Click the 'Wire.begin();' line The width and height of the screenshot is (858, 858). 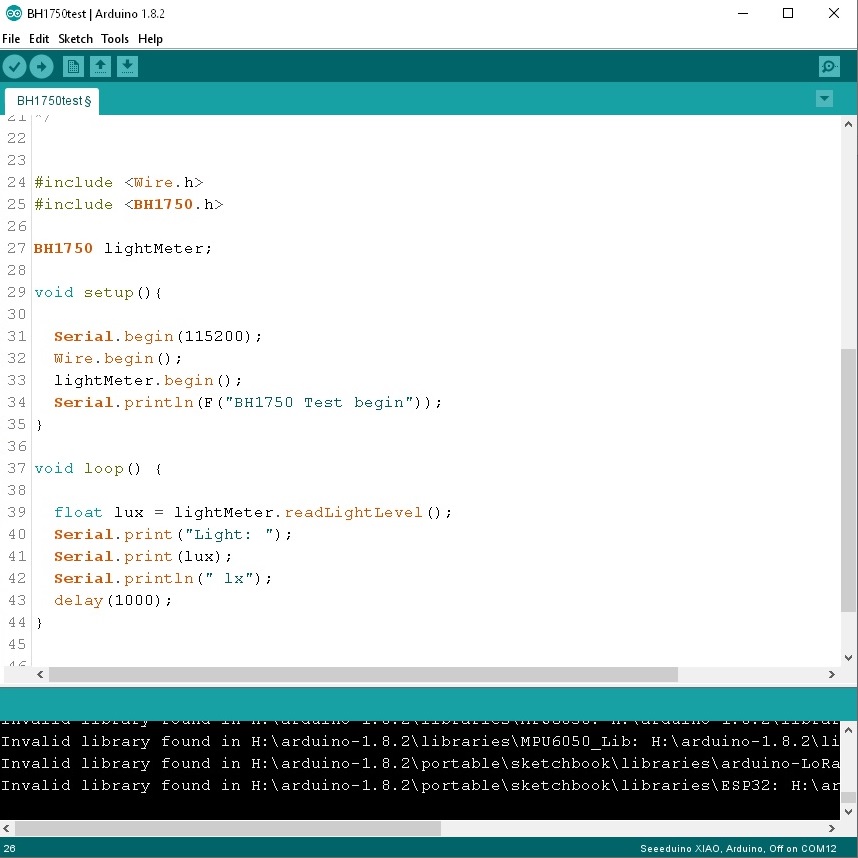(x=118, y=358)
